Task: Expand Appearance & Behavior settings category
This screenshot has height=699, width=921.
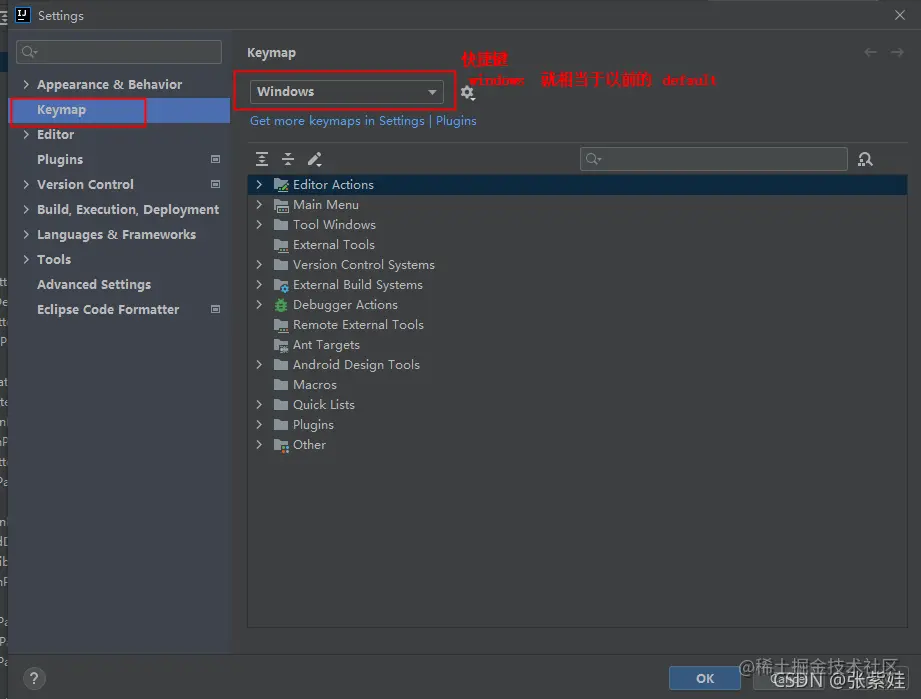Action: pyautogui.click(x=26, y=84)
